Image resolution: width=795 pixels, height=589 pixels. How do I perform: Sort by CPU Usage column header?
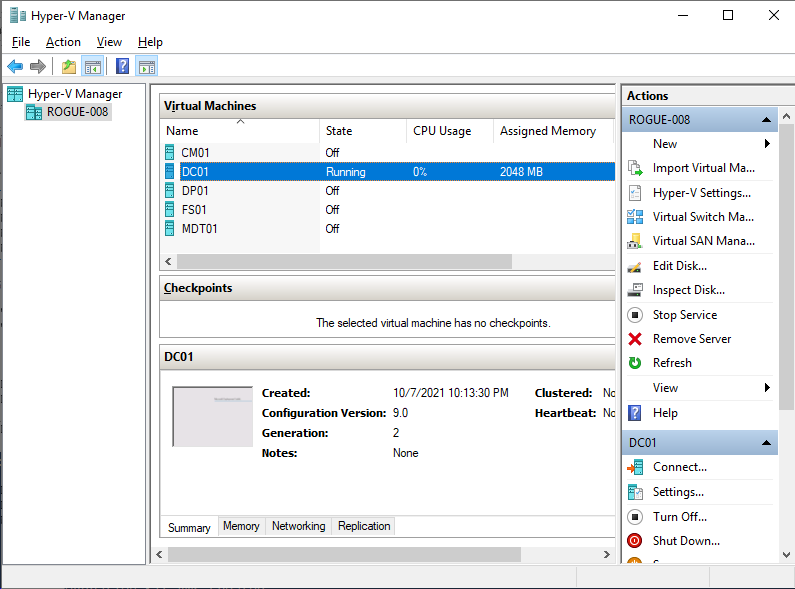[x=450, y=131]
